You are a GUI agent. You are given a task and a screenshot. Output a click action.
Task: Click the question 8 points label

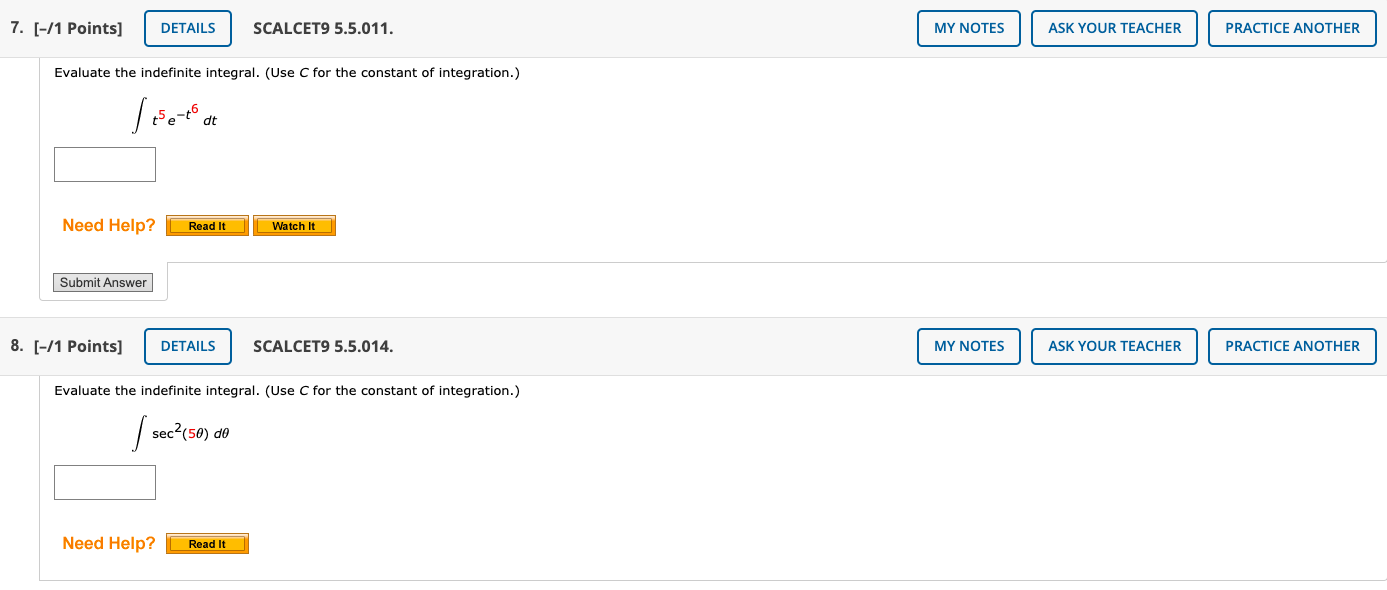[x=67, y=347]
